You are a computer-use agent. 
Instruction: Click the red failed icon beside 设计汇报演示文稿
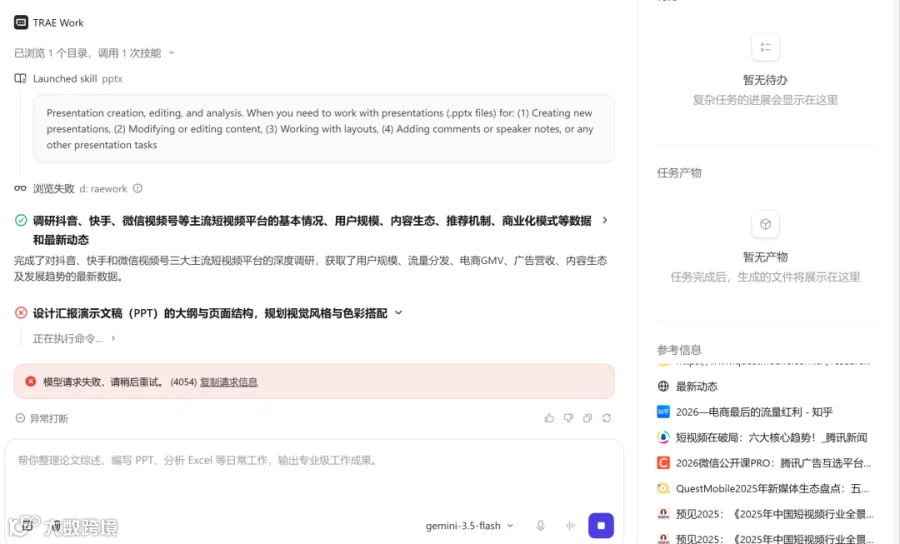point(21,313)
